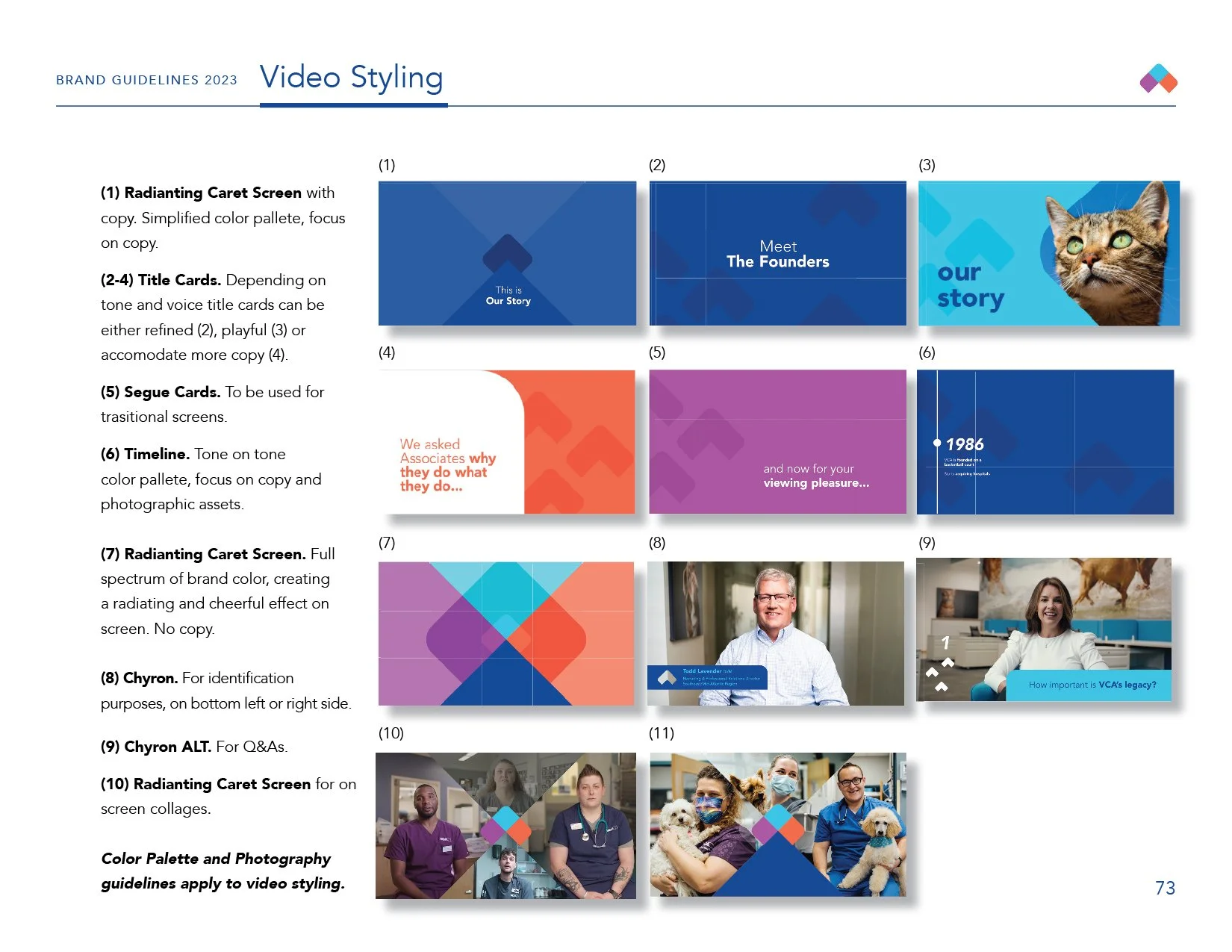Click the 'our story' cat title card

coord(1048,253)
